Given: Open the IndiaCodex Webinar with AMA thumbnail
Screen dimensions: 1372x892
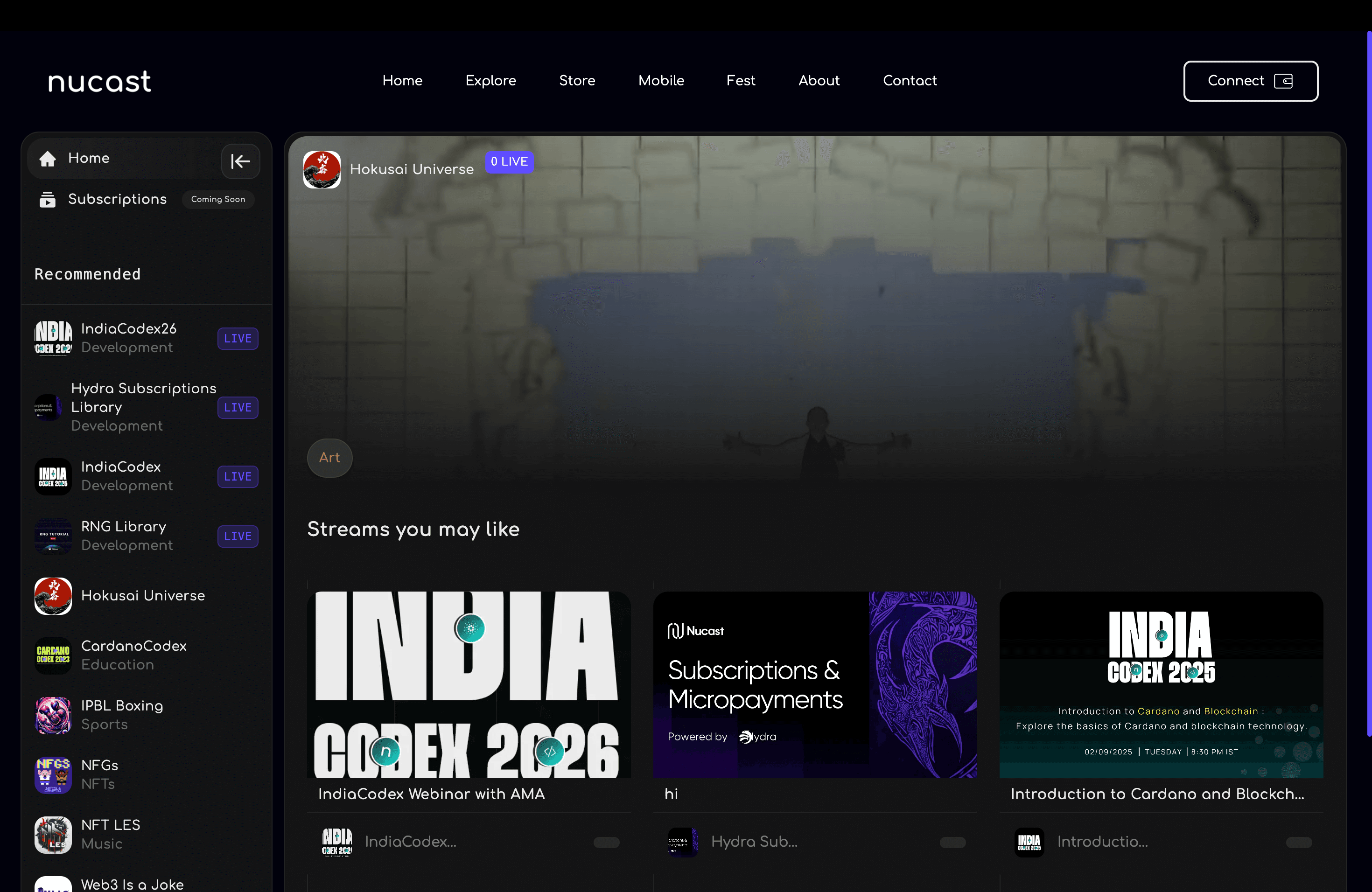Looking at the screenshot, I should pyautogui.click(x=469, y=684).
